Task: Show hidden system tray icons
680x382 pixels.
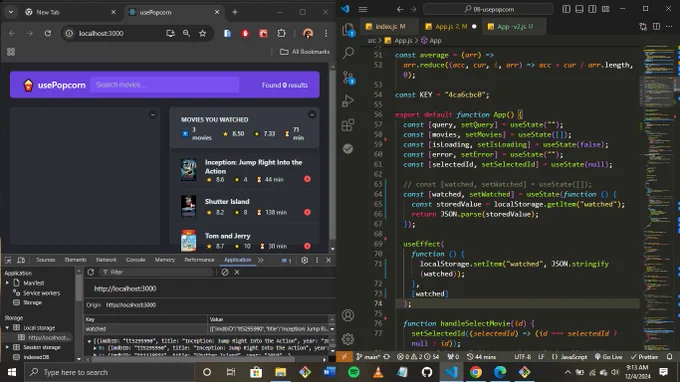Action: click(x=567, y=372)
